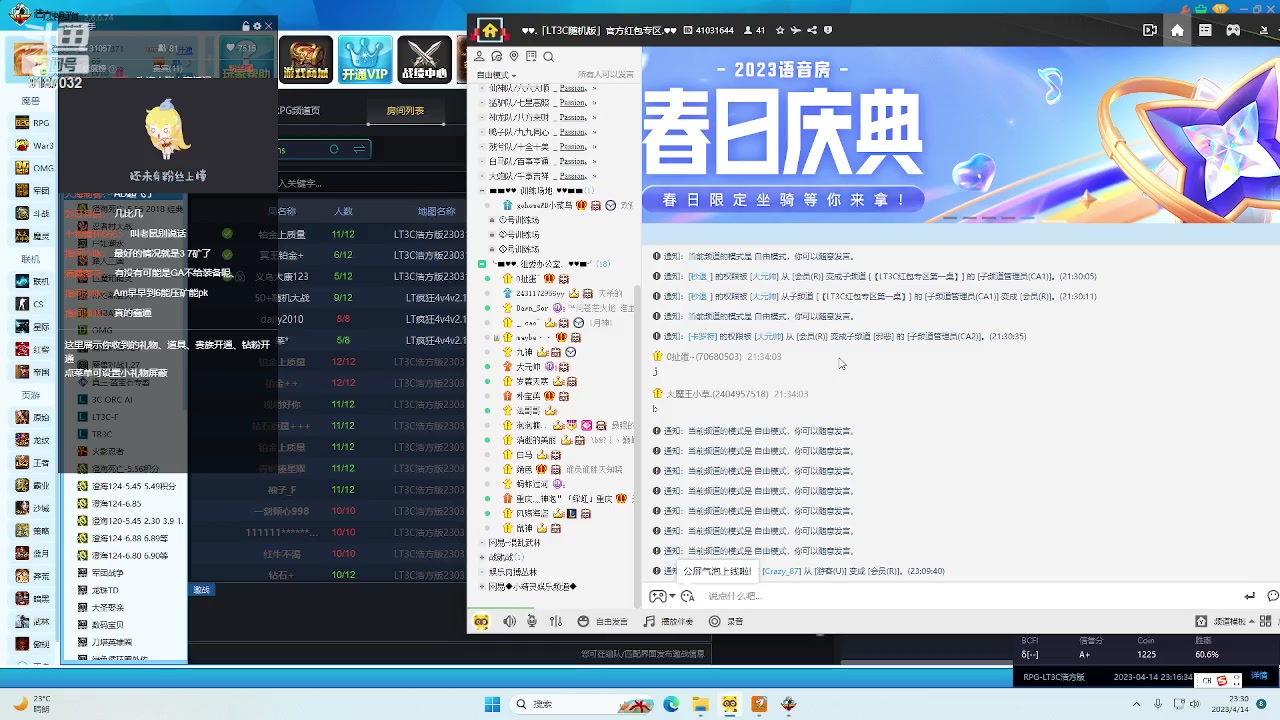Focus the room keyword search field
Viewport: 1280px width, 720px height.
click(370, 183)
